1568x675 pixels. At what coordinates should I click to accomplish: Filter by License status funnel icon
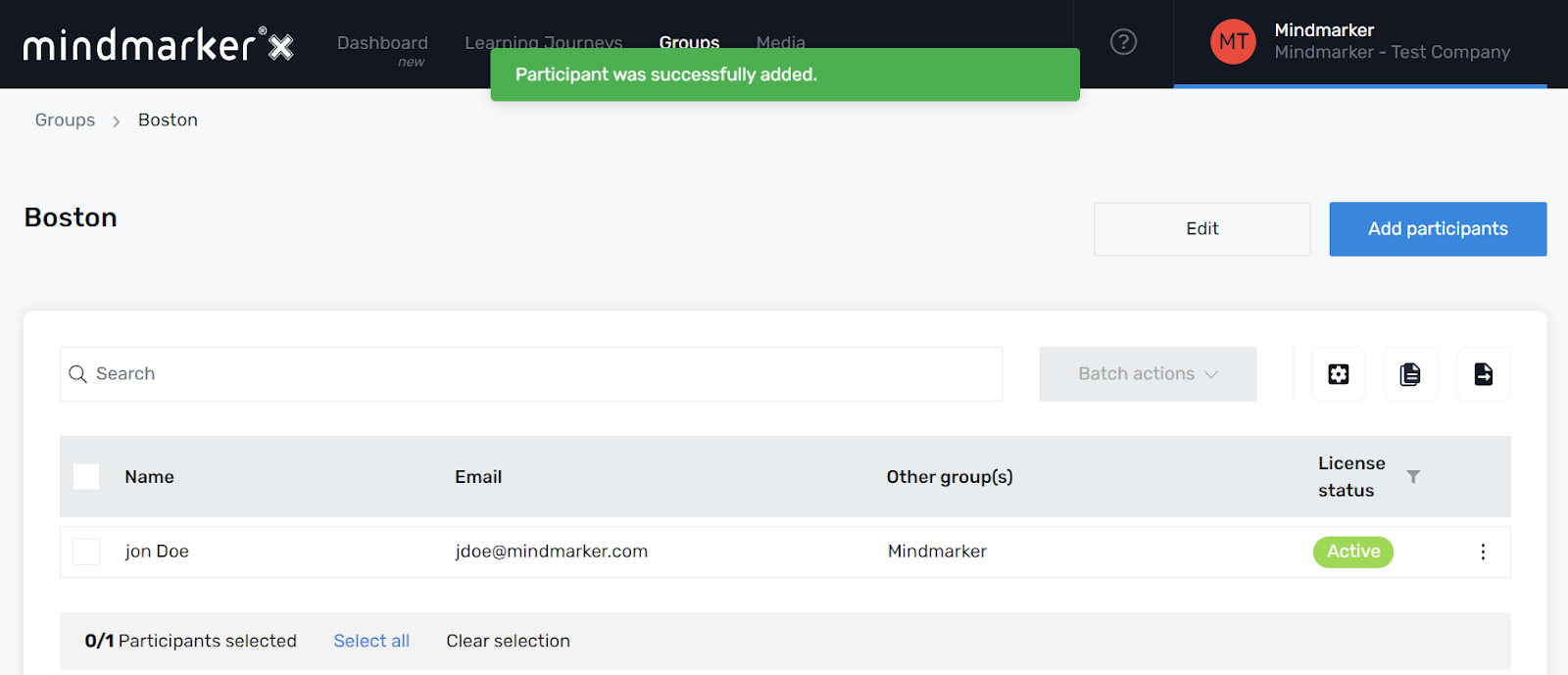click(x=1413, y=477)
